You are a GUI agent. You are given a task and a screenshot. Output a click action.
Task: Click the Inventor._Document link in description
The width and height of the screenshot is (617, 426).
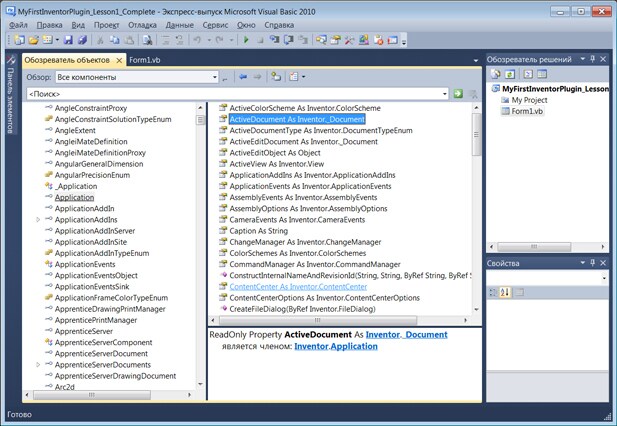(x=406, y=334)
